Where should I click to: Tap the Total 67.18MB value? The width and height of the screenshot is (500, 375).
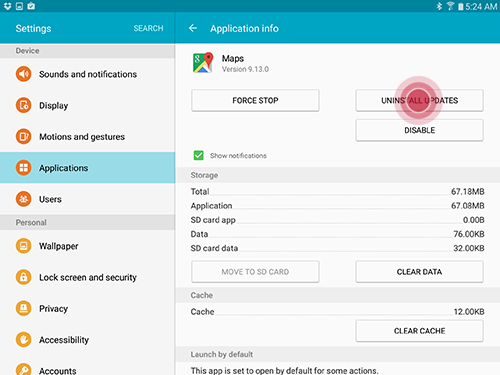pyautogui.click(x=467, y=192)
